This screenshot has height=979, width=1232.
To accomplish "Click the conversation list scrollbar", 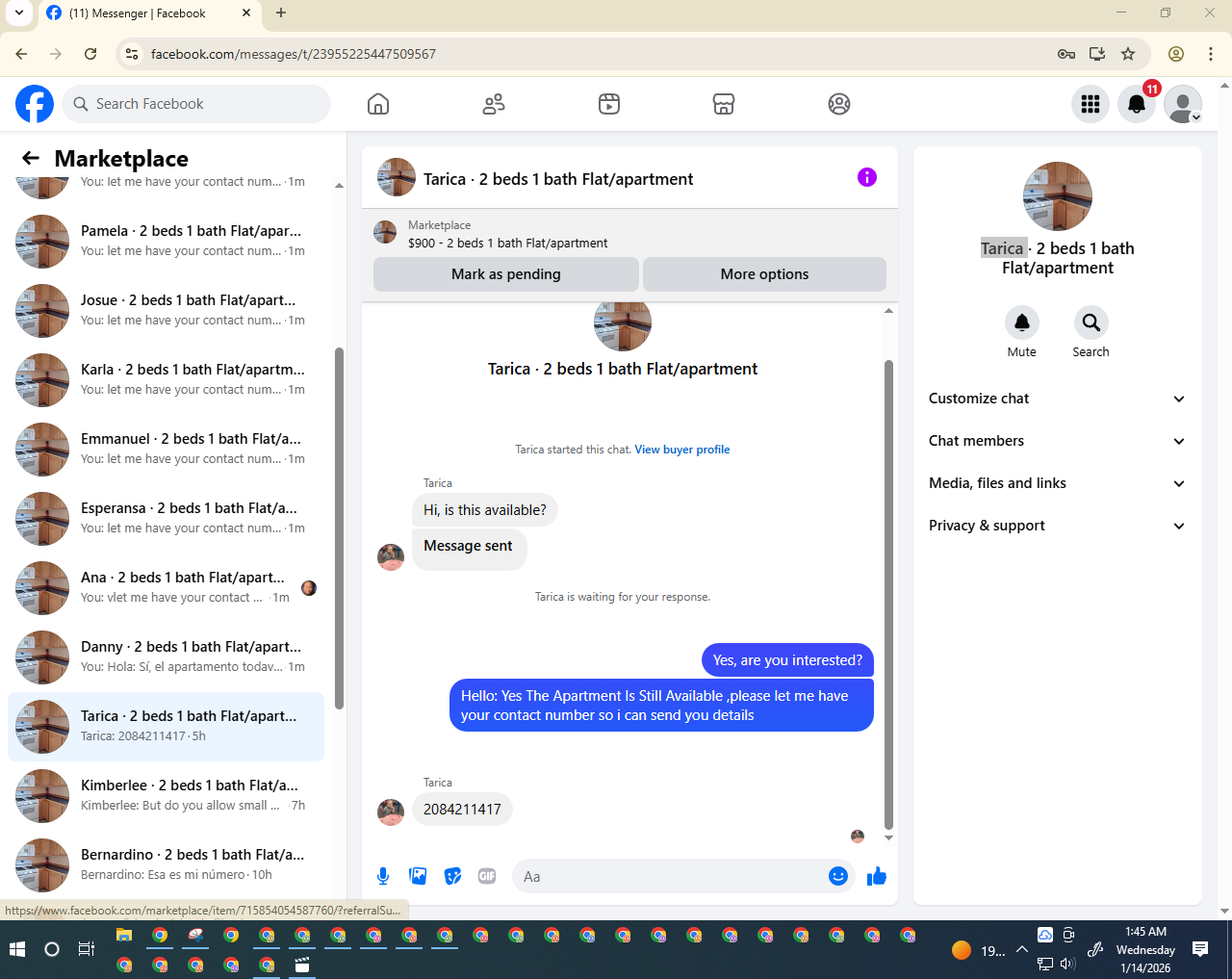I will [x=339, y=529].
